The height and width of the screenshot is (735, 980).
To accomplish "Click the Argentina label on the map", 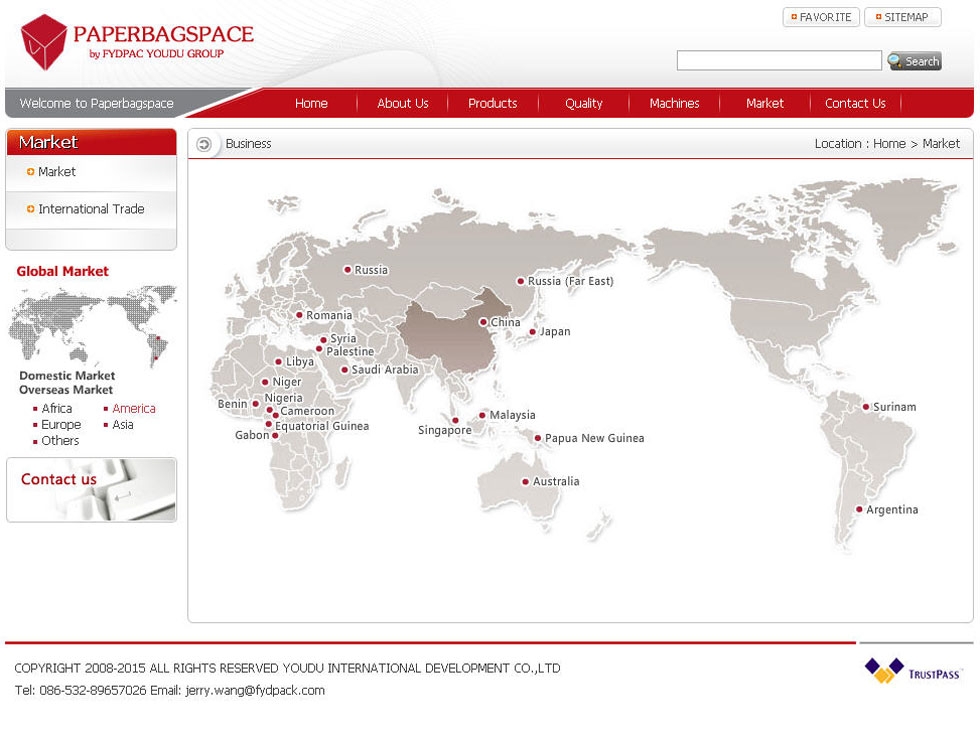I will coord(892,510).
